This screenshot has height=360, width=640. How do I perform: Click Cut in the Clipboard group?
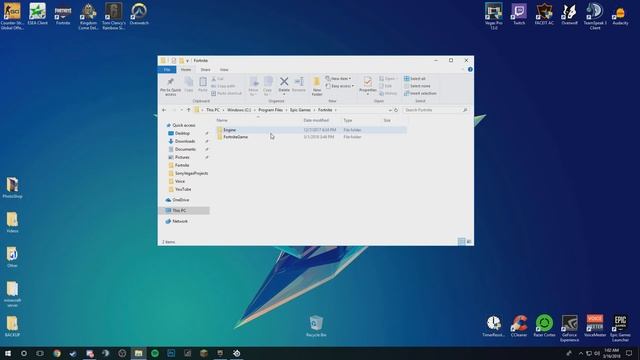point(218,79)
